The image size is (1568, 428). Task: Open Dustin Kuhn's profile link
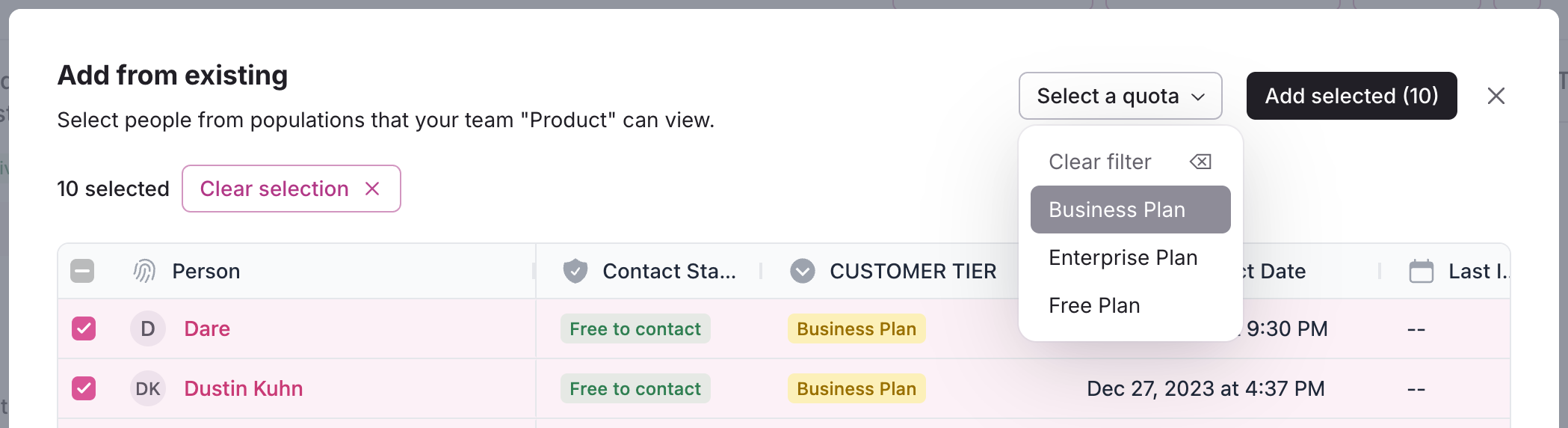pos(244,388)
